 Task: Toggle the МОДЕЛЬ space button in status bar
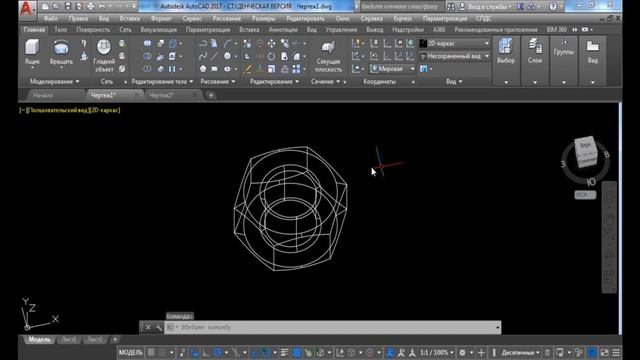[x=131, y=352]
